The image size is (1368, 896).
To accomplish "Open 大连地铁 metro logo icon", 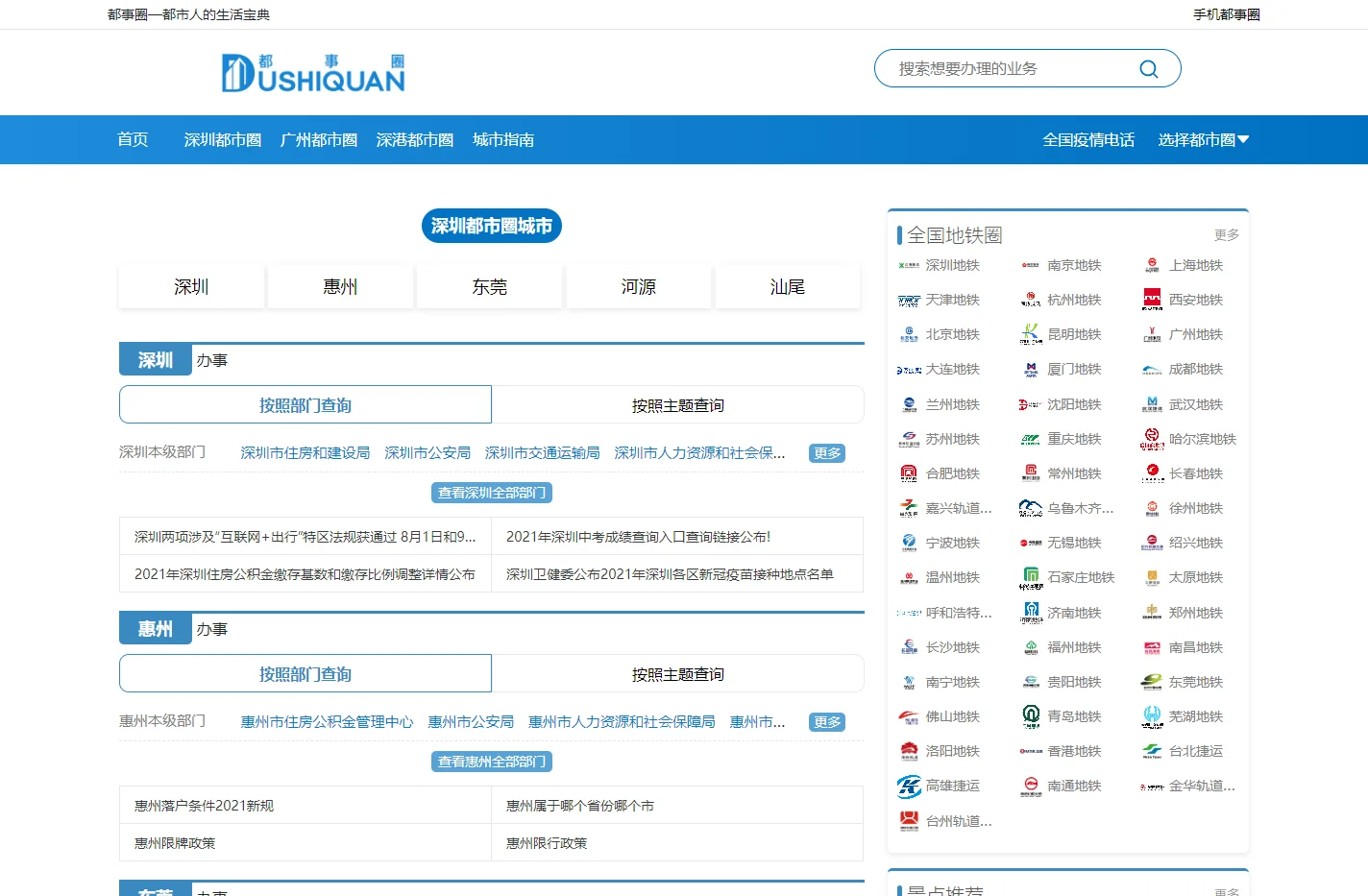I will click(909, 369).
